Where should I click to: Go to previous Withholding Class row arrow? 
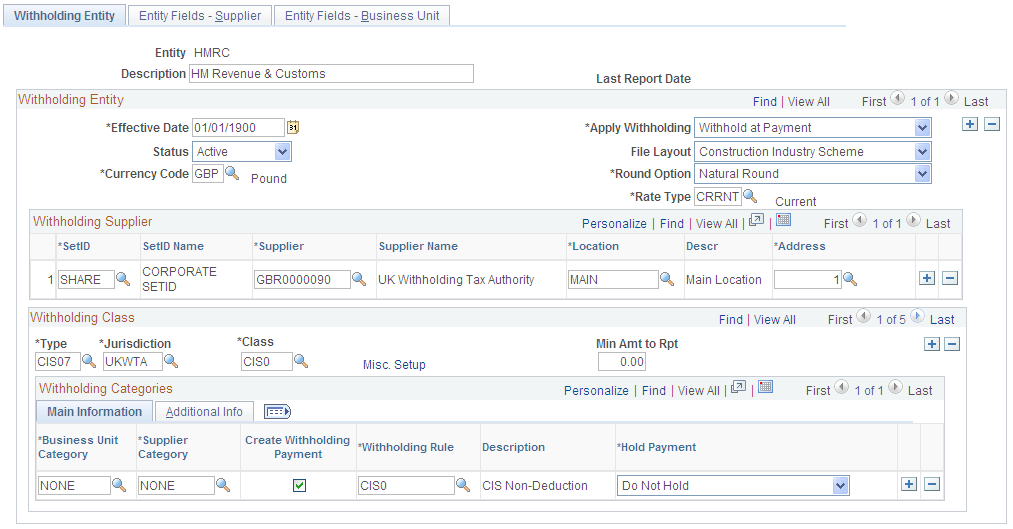pos(864,317)
